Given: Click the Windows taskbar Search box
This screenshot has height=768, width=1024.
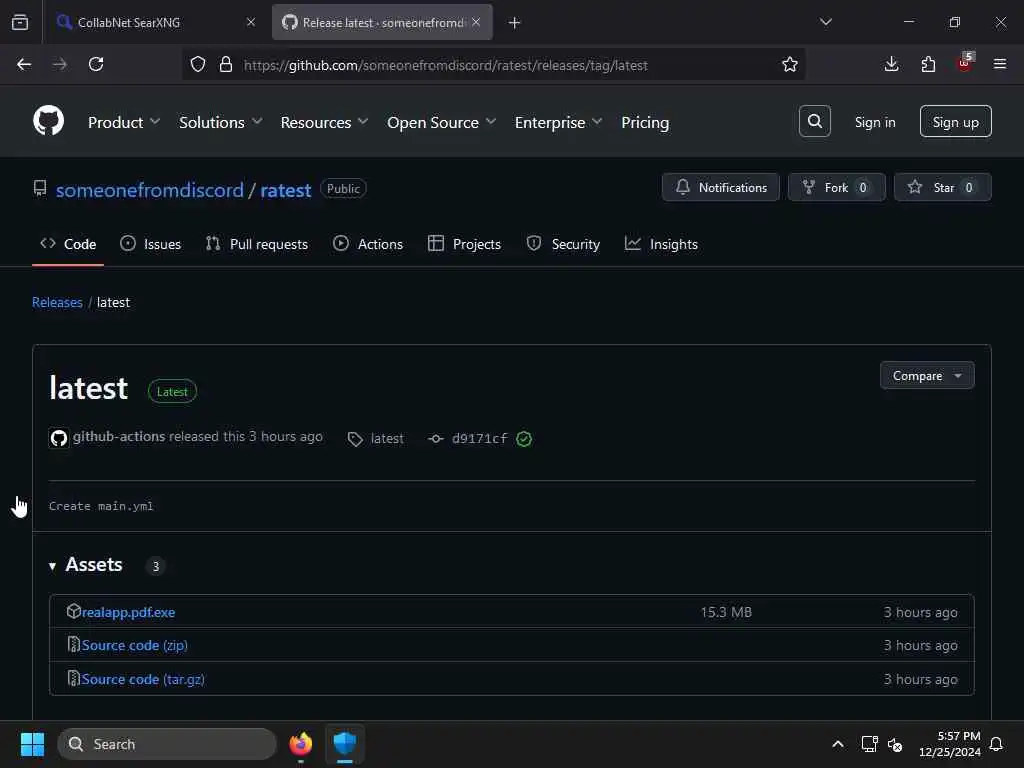Looking at the screenshot, I should [x=167, y=744].
